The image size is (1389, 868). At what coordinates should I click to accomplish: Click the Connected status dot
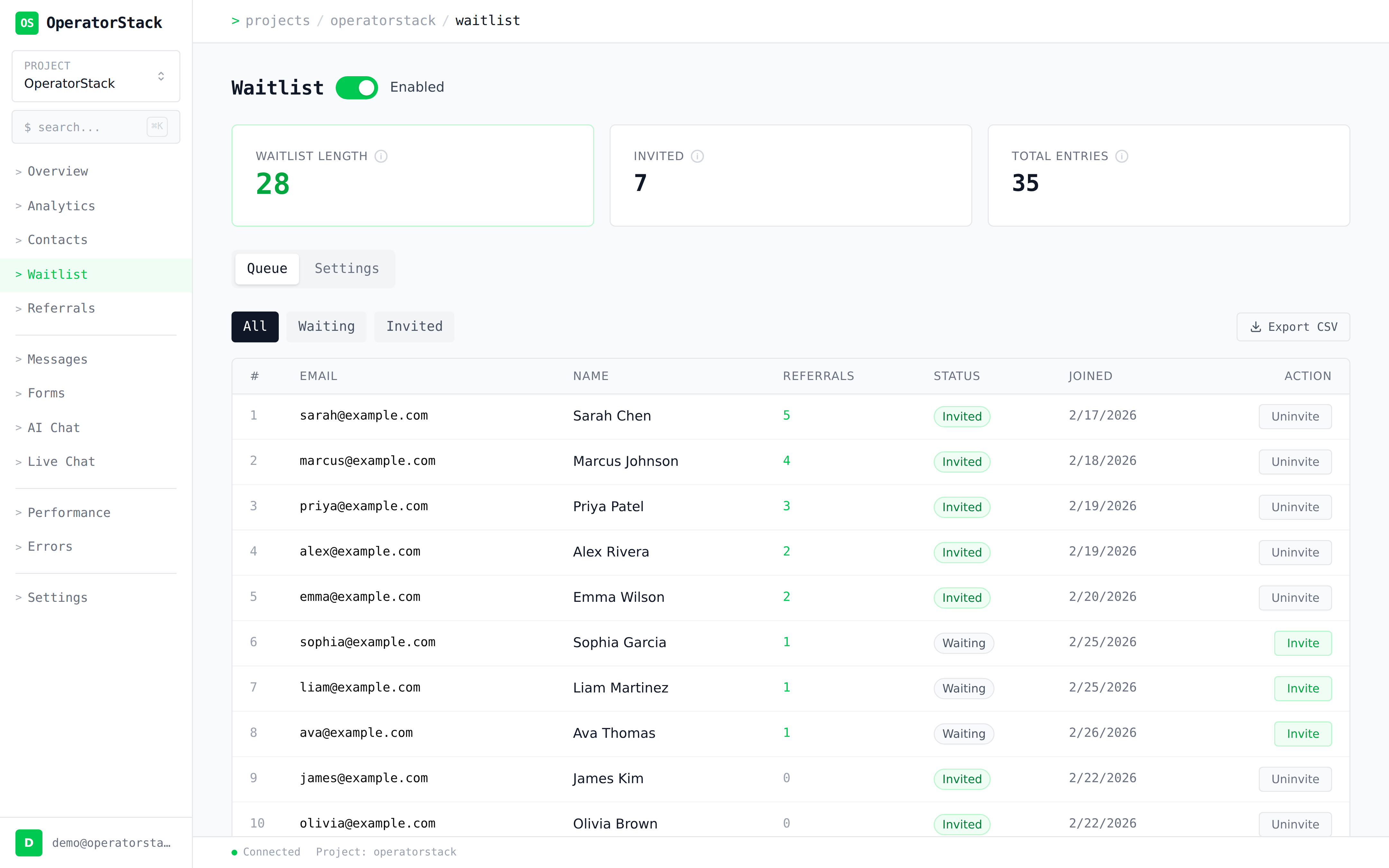[234, 853]
